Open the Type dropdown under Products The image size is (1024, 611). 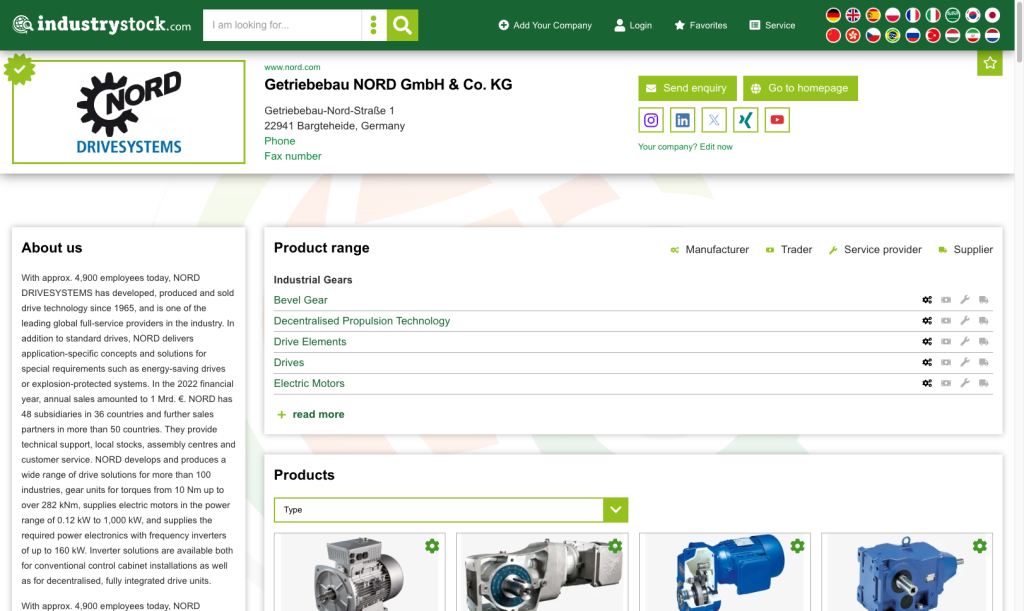pos(451,510)
